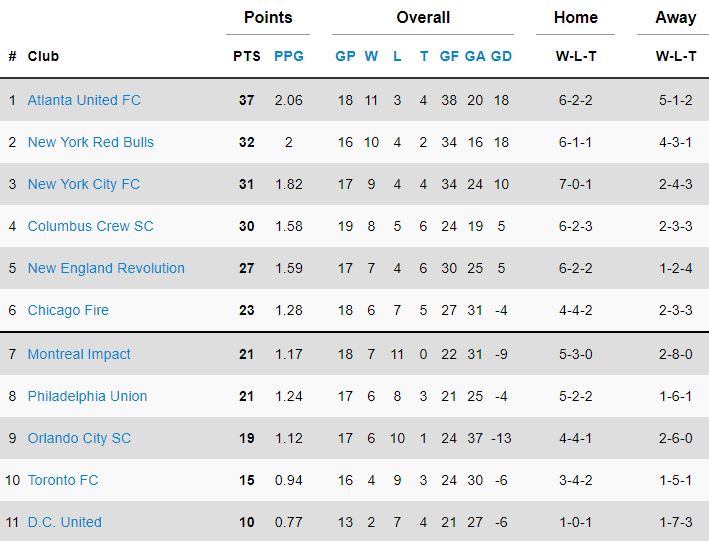Open the Montreal Impact club link

79,354
